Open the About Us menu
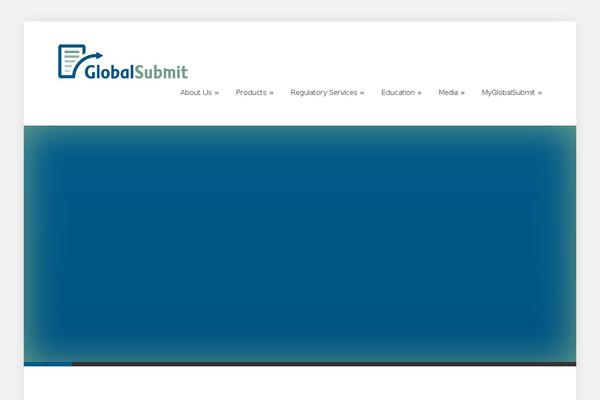600x400 pixels. pyautogui.click(x=199, y=93)
